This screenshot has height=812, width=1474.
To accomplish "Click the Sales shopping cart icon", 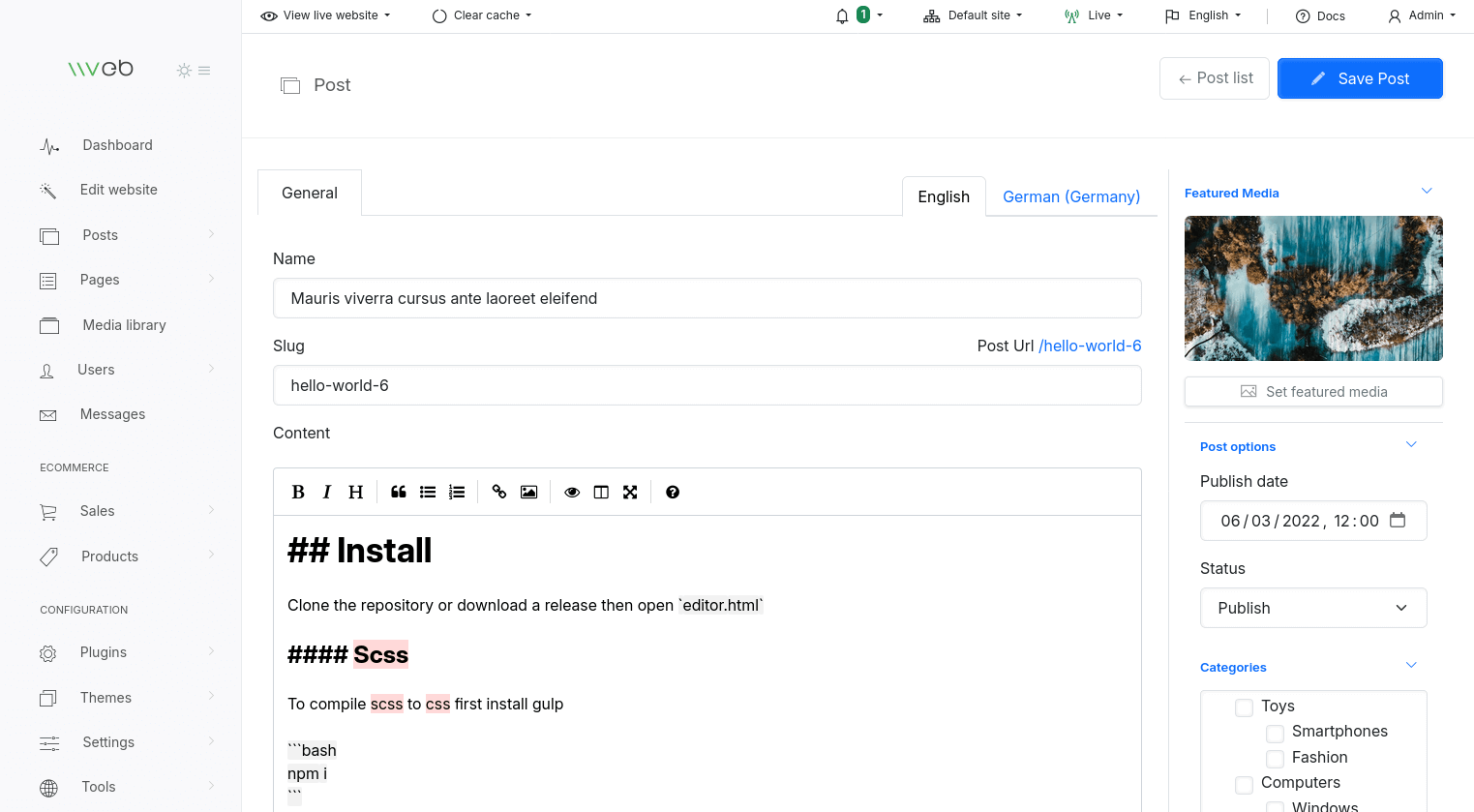I will coord(48,512).
